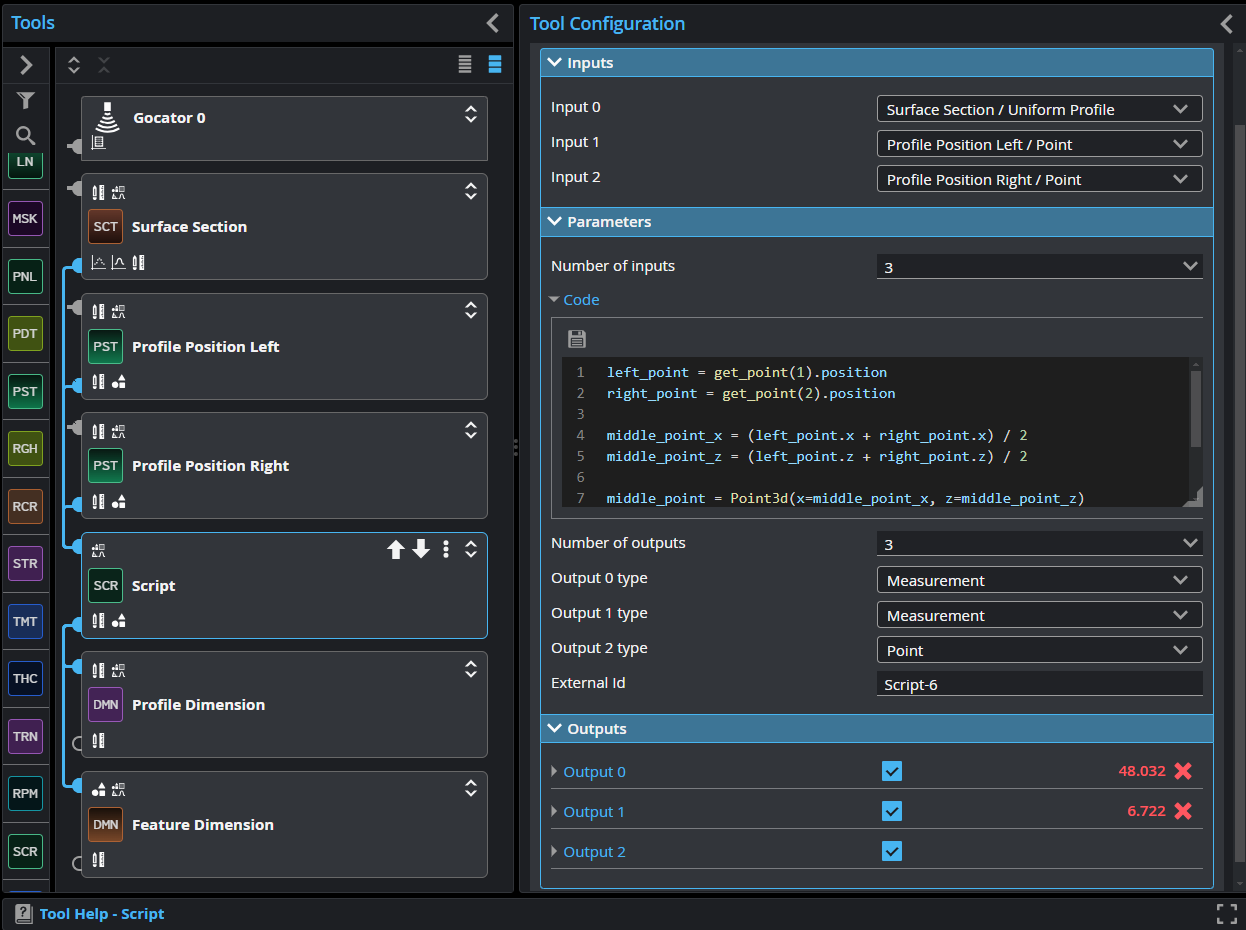Select the PNL tool icon in sidebar

point(26,276)
